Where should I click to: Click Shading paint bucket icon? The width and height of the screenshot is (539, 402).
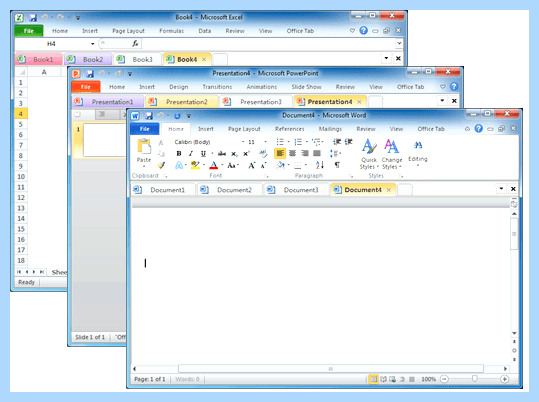280,165
